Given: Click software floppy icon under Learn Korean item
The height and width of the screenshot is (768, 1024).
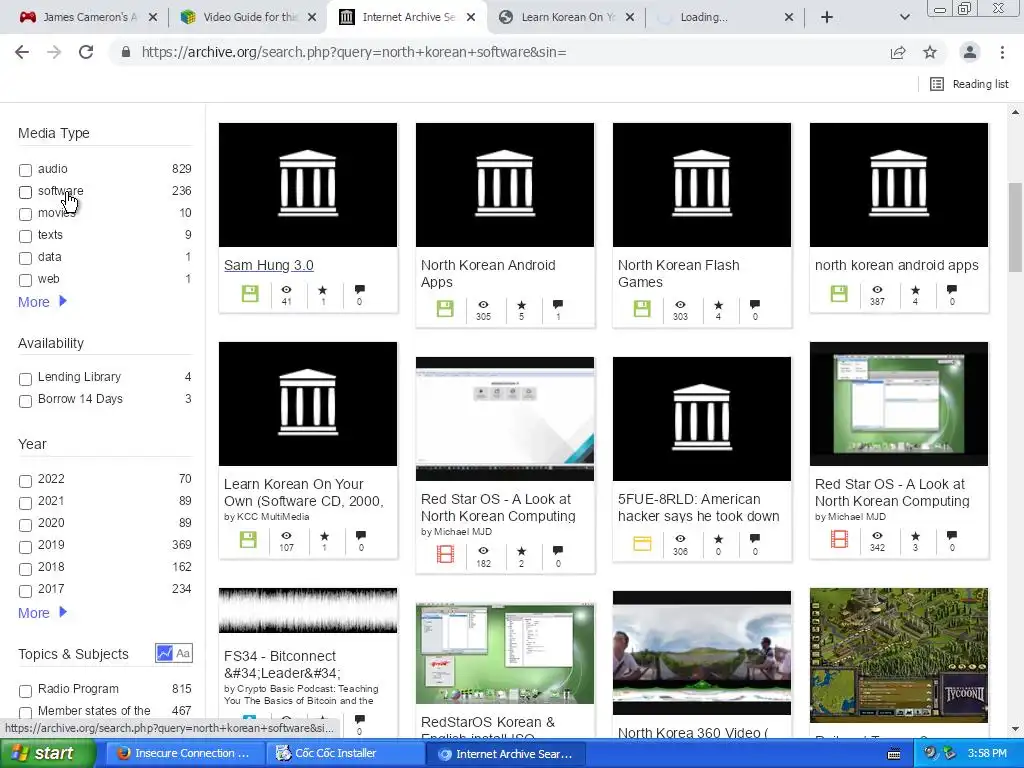Looking at the screenshot, I should (248, 539).
